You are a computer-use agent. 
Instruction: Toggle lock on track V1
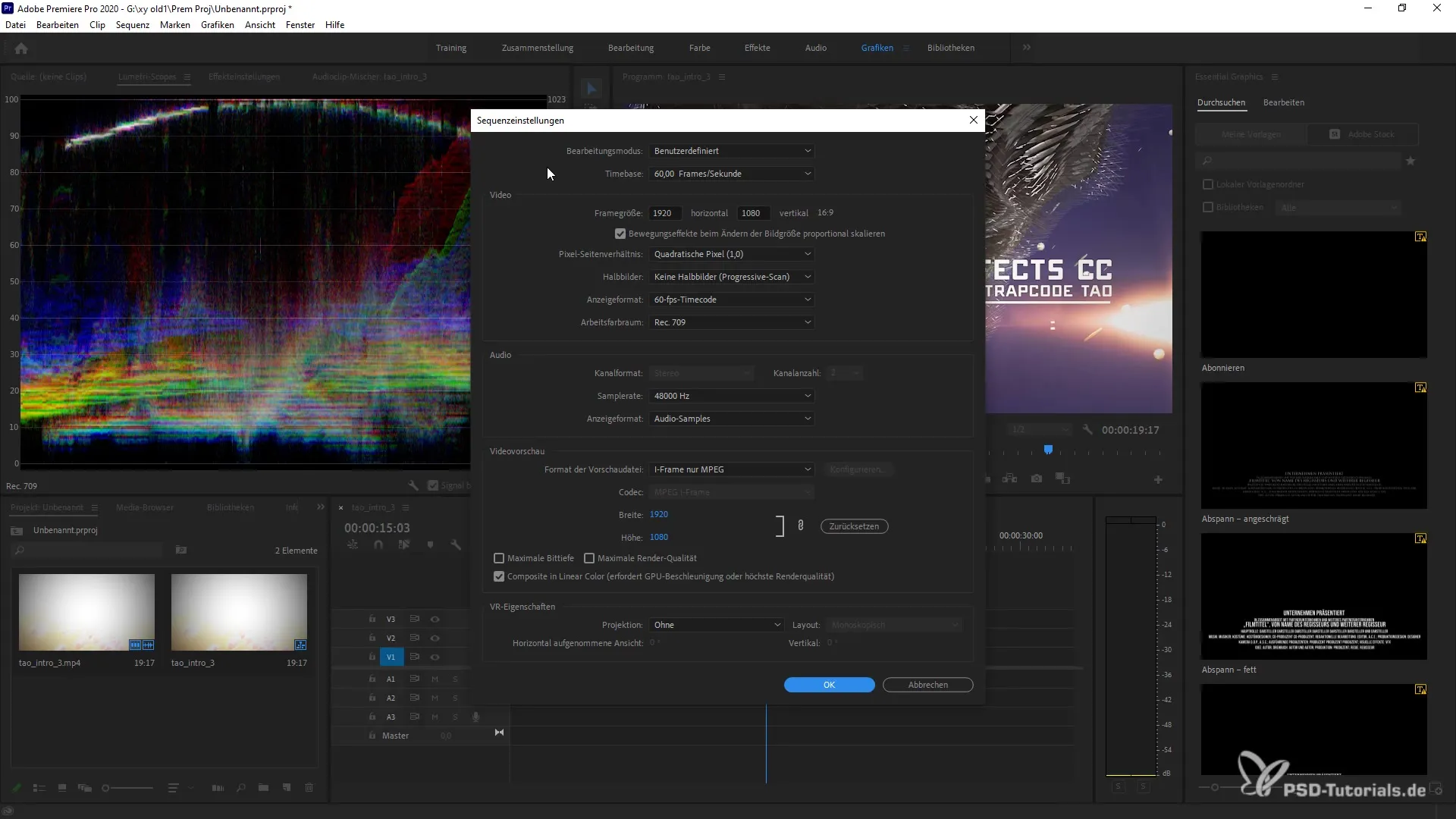tap(372, 657)
